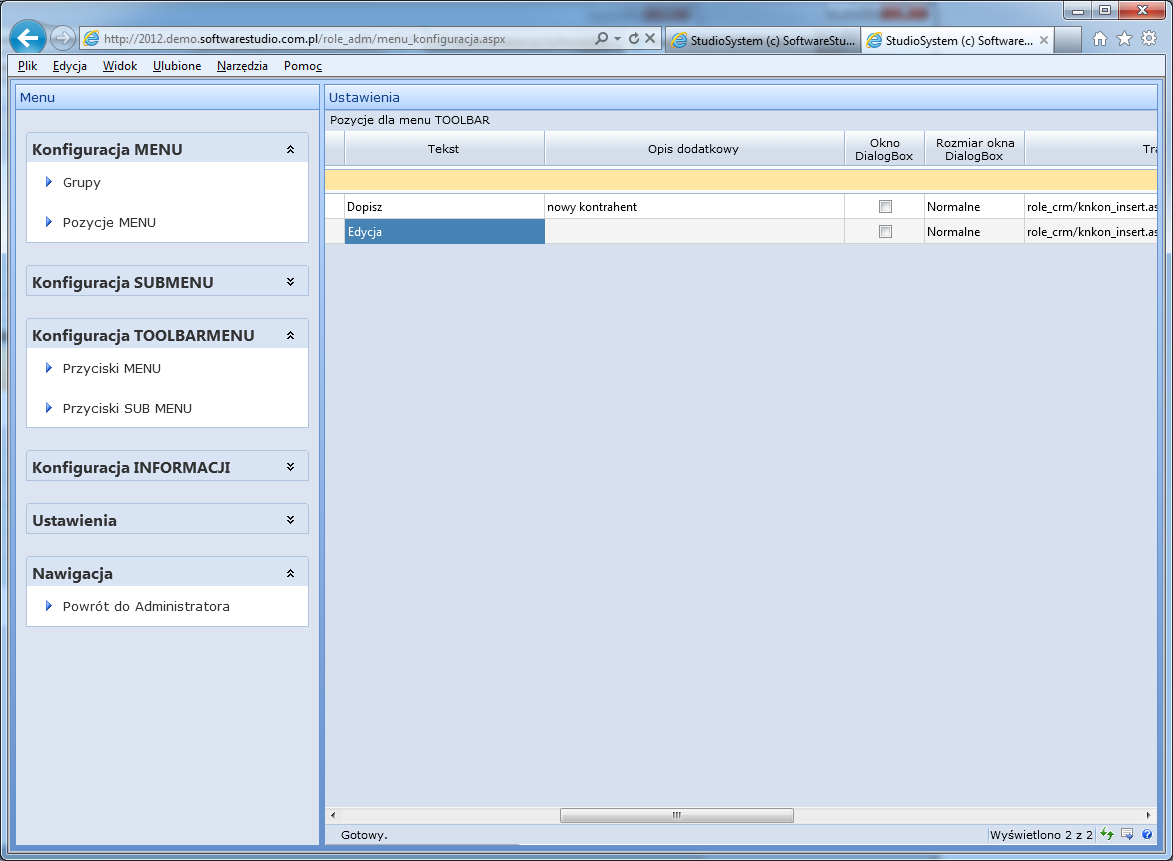The image size is (1173, 861).
Task: Expand the Konfiguracja INFORMACJI section
Action: pyautogui.click(x=290, y=467)
